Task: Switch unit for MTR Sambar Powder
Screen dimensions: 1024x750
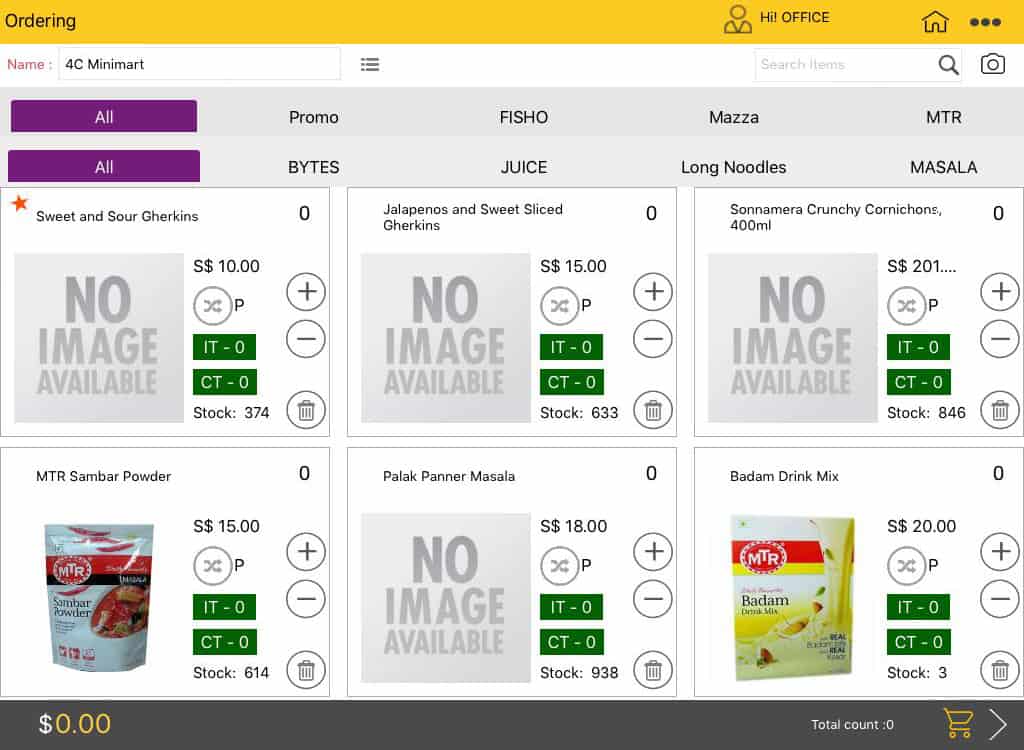Action: 213,566
